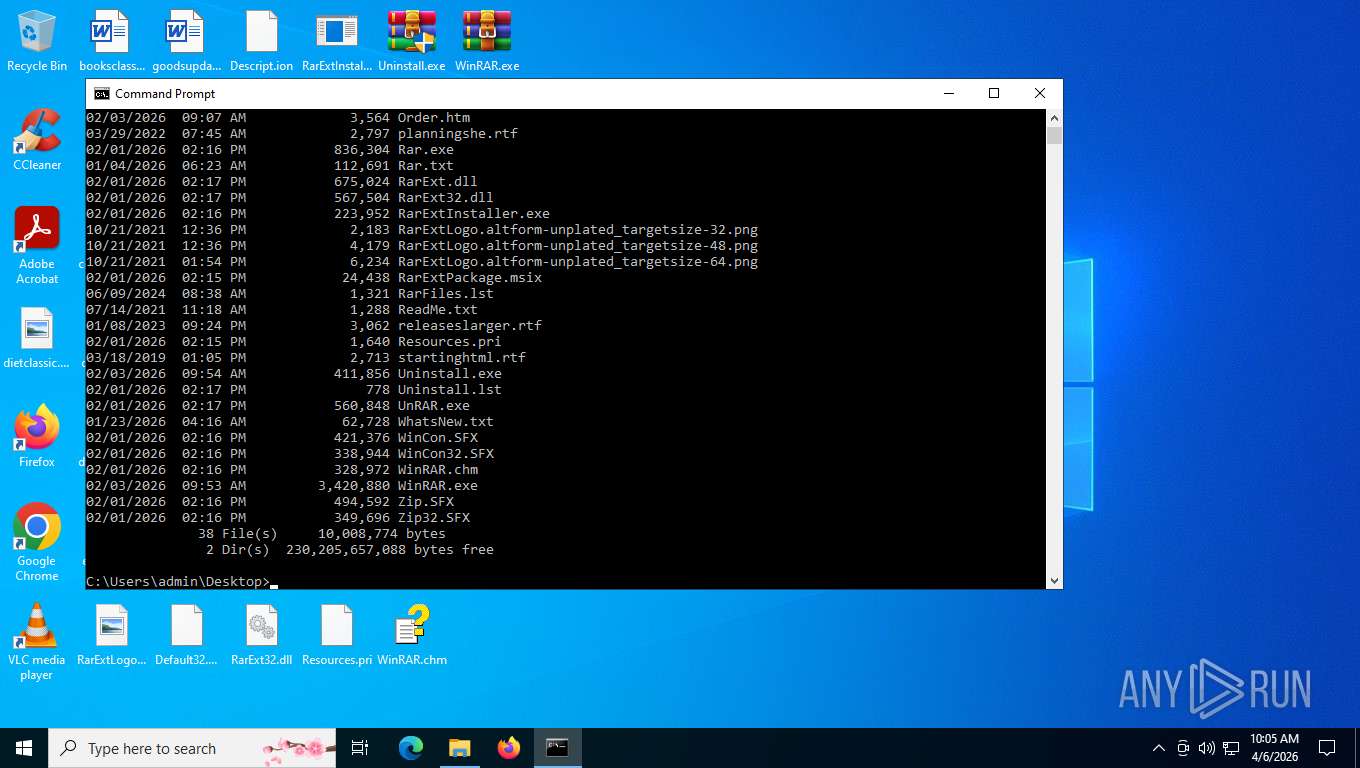Open the booksclass Word document icon

111,41
